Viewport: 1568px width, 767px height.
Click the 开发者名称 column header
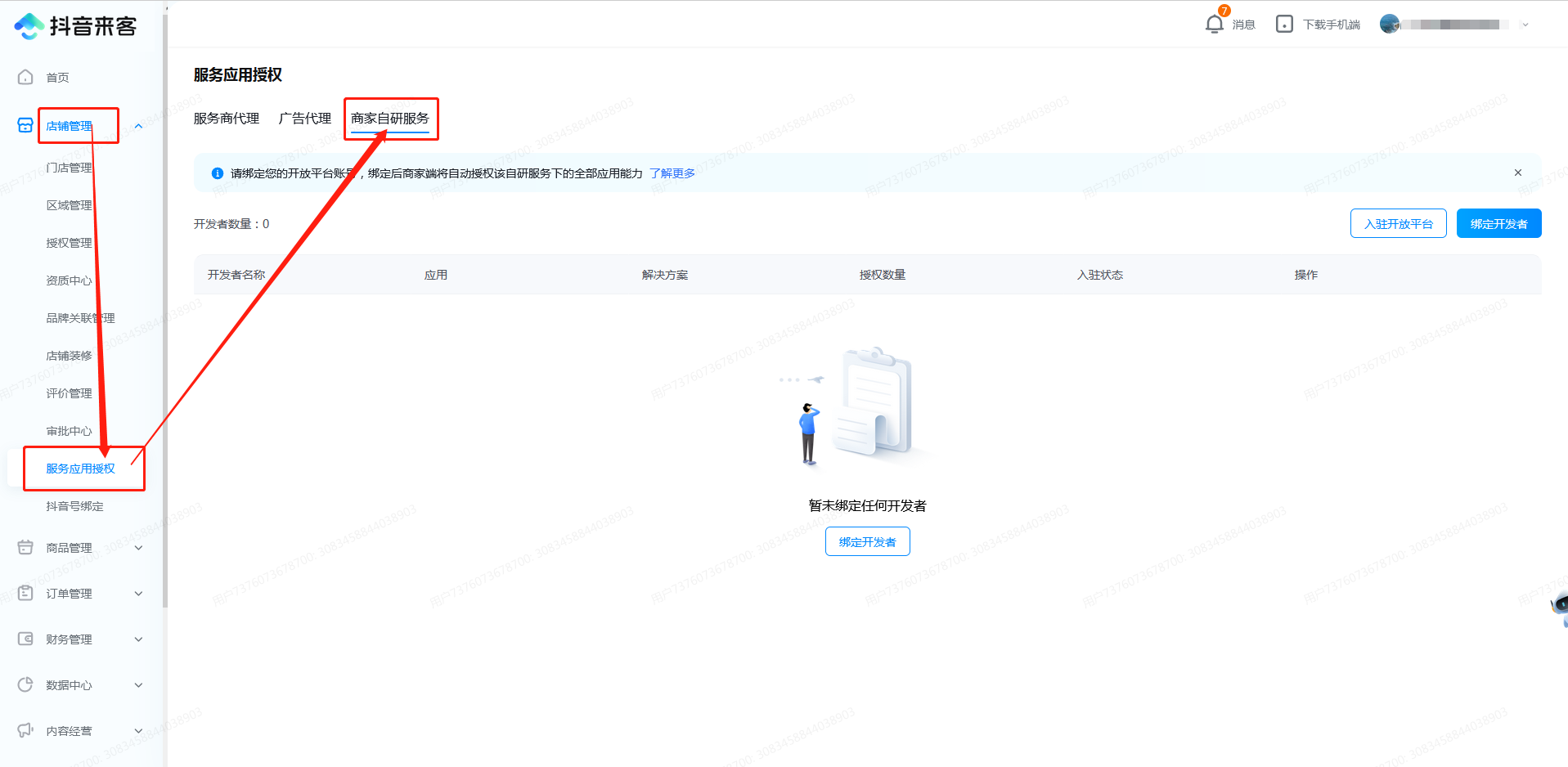(236, 275)
